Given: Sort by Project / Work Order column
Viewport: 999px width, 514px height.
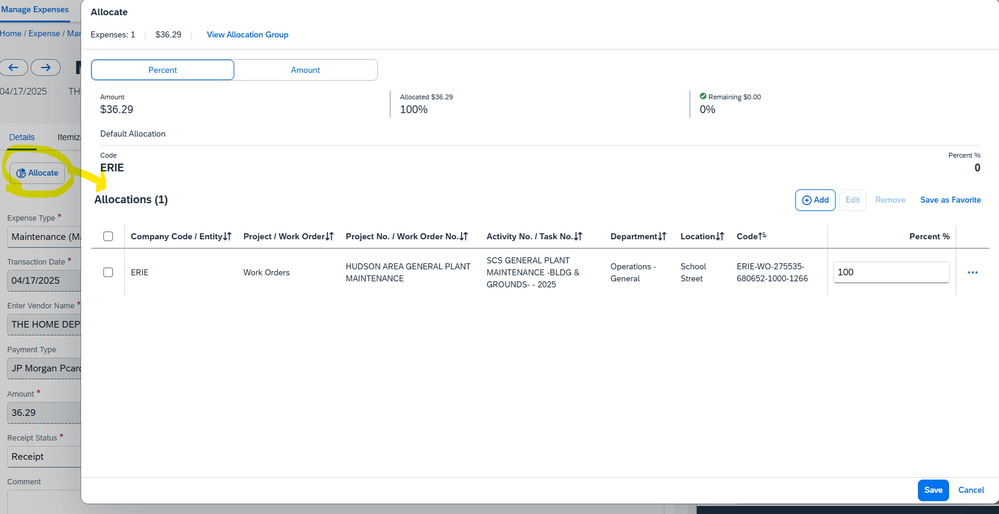Looking at the screenshot, I should (x=289, y=236).
